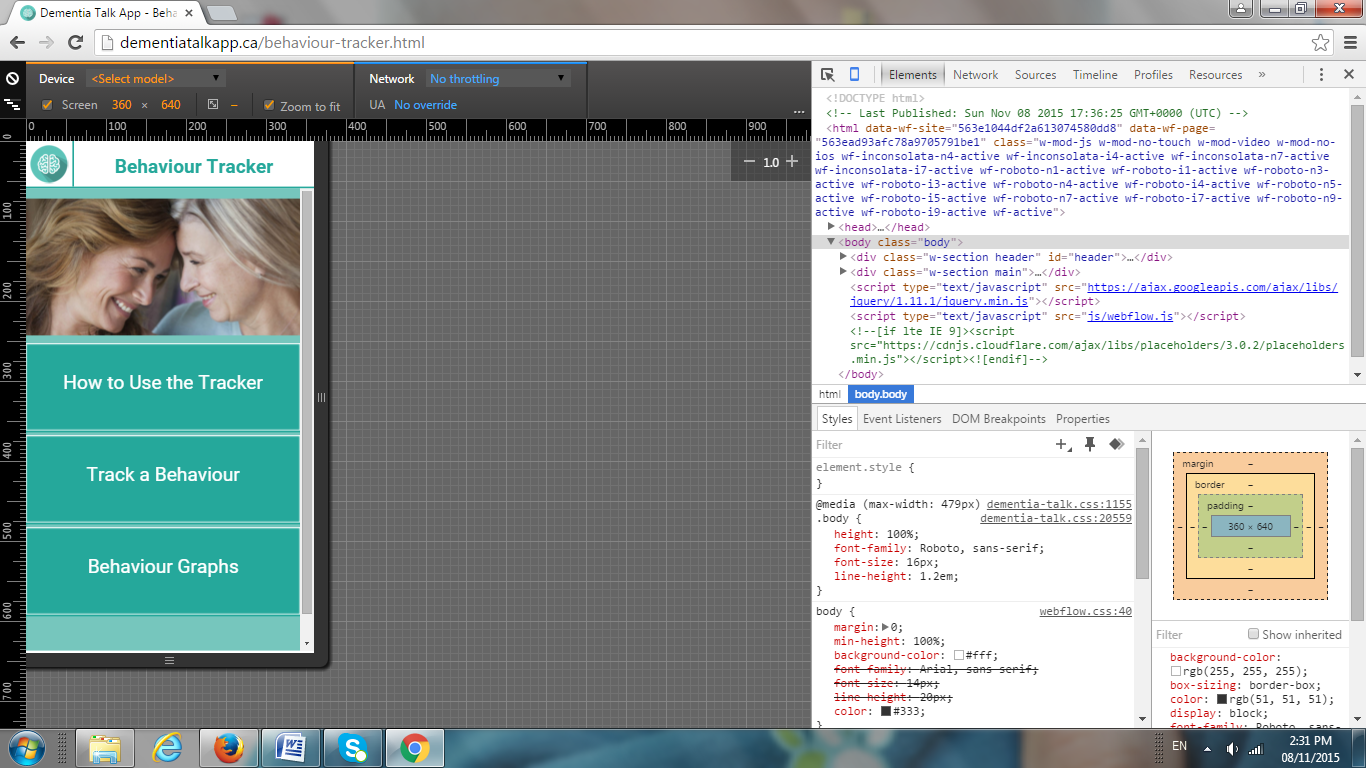
Task: Follow the js/webflow.js script link
Action: tap(1130, 316)
